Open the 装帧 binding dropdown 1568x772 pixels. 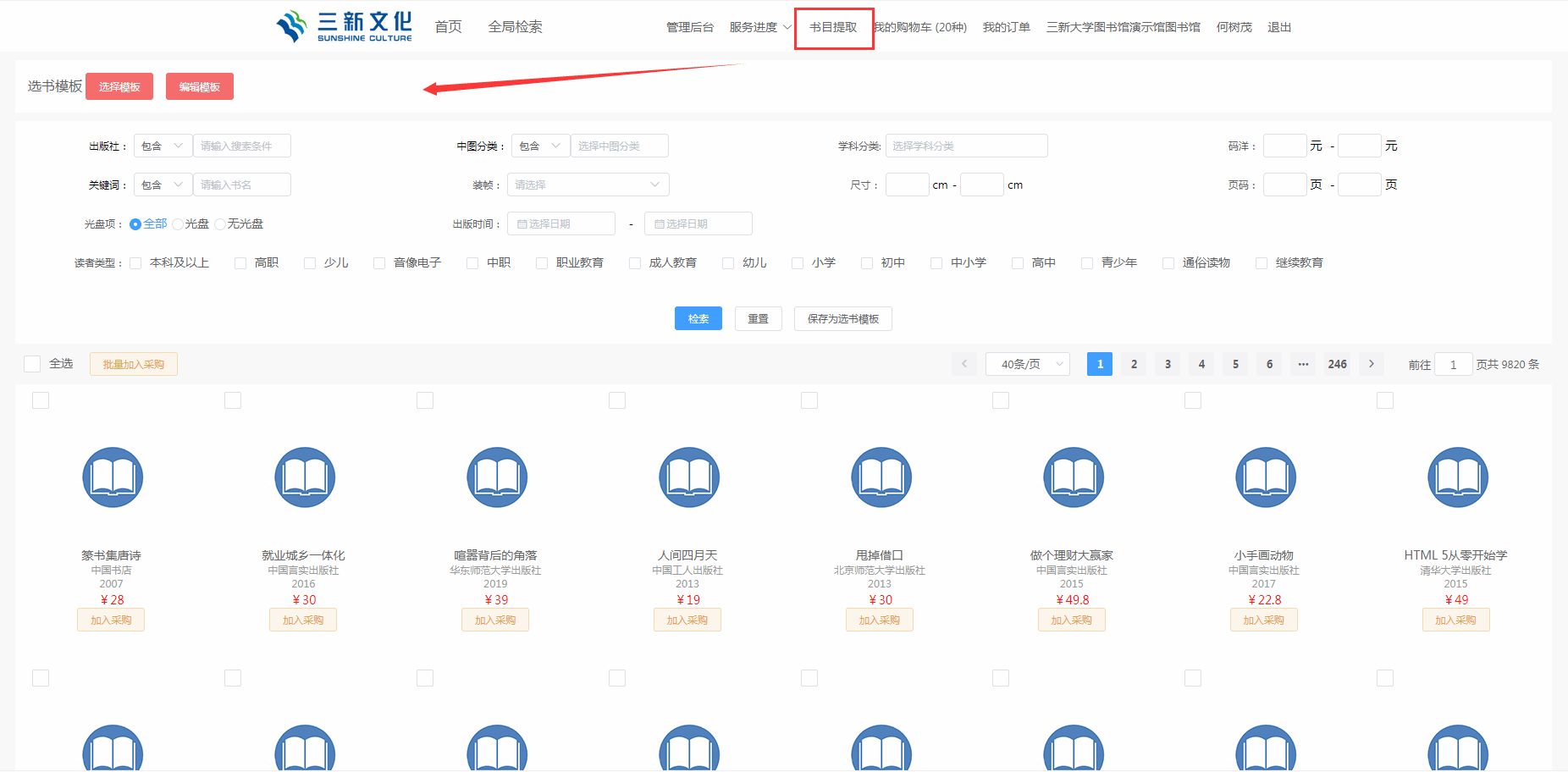click(x=588, y=185)
